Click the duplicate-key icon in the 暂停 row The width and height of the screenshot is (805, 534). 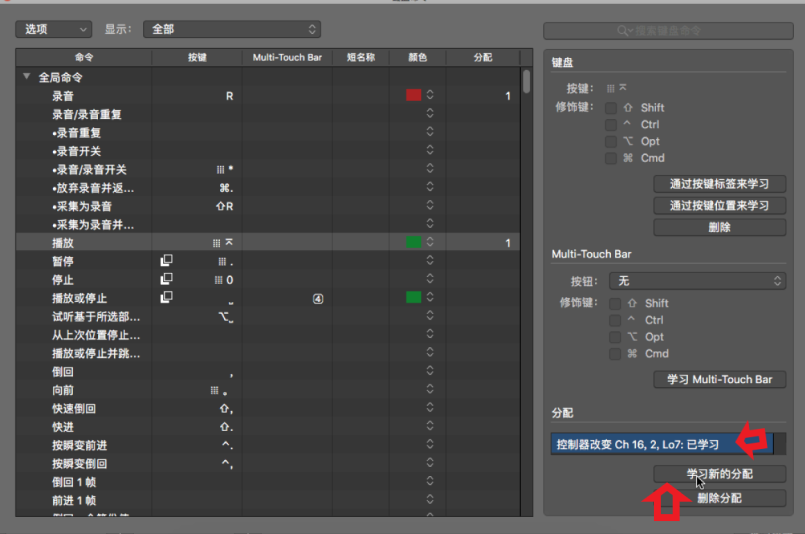pyautogui.click(x=167, y=261)
